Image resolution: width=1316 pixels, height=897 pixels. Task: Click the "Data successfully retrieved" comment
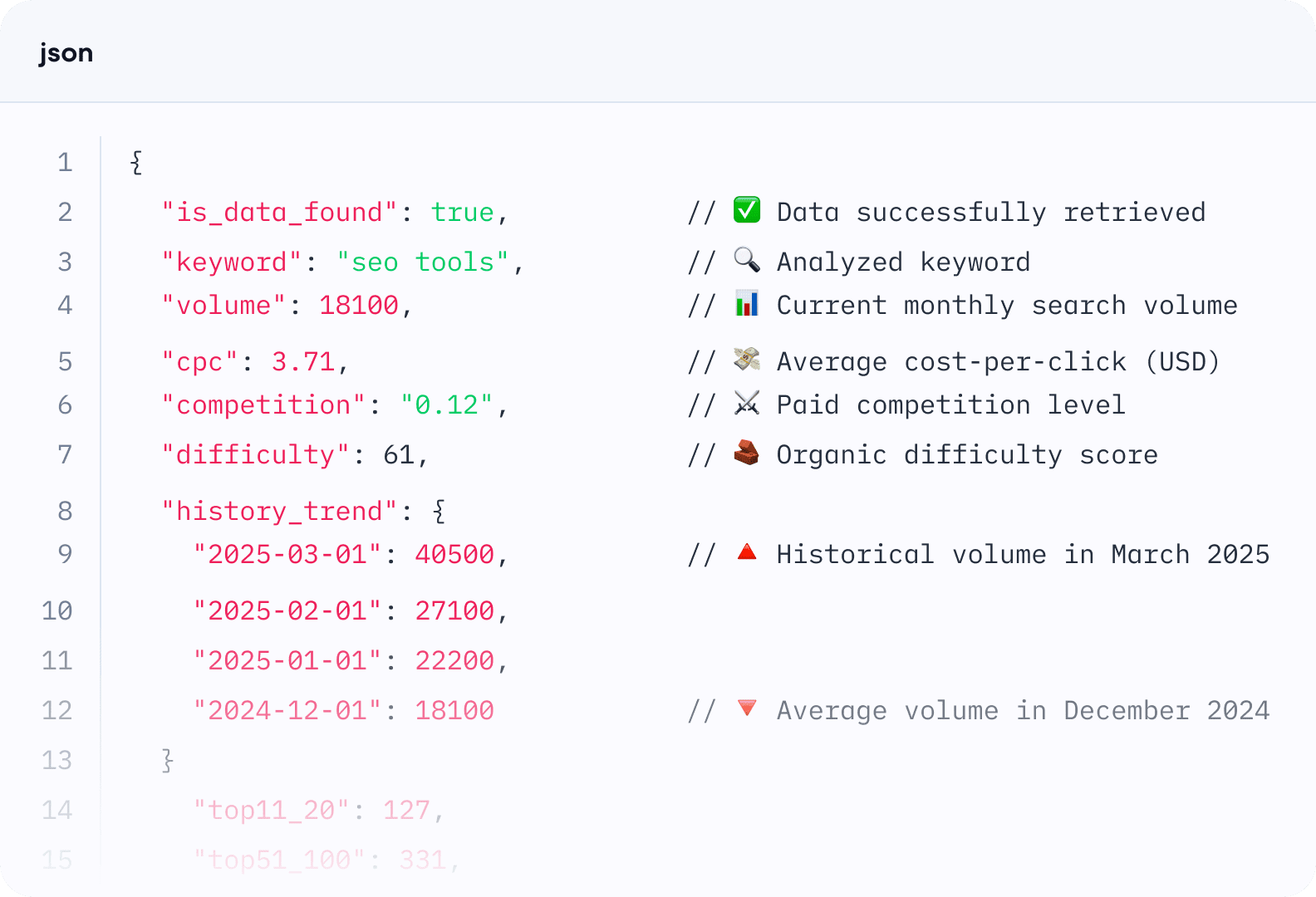tap(991, 213)
